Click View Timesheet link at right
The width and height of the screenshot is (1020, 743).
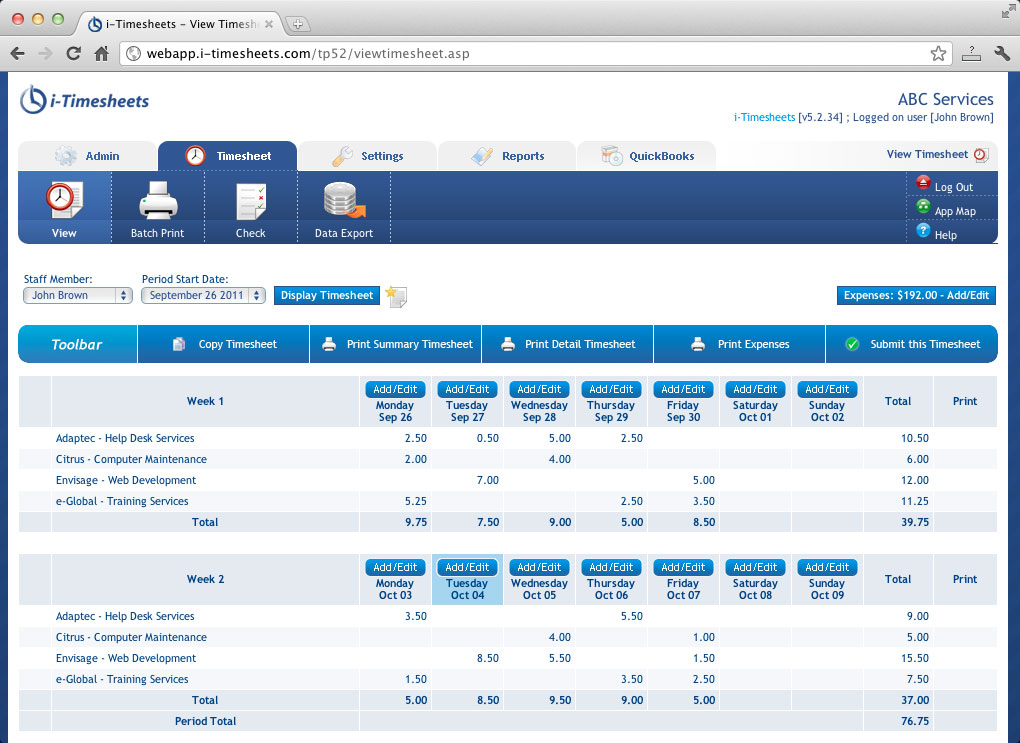point(927,155)
